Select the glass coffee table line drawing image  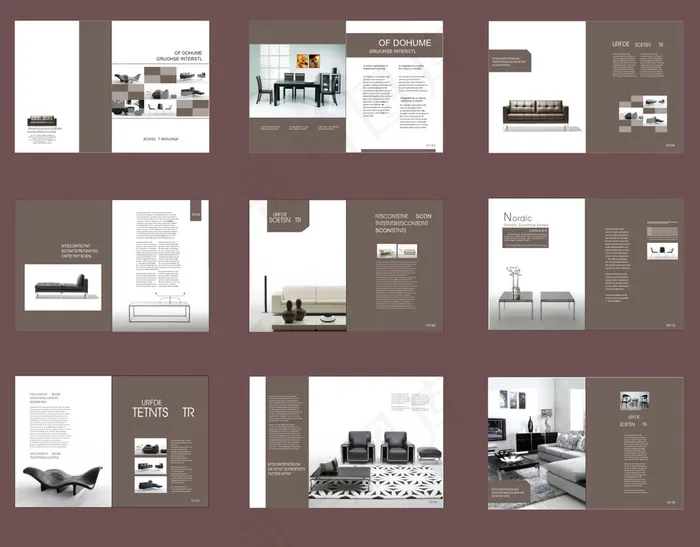coord(159,307)
